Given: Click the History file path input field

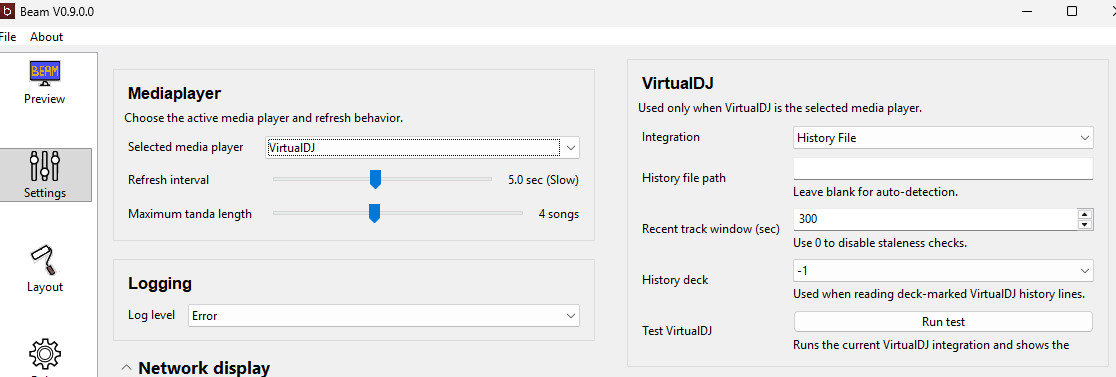Looking at the screenshot, I should [943, 169].
